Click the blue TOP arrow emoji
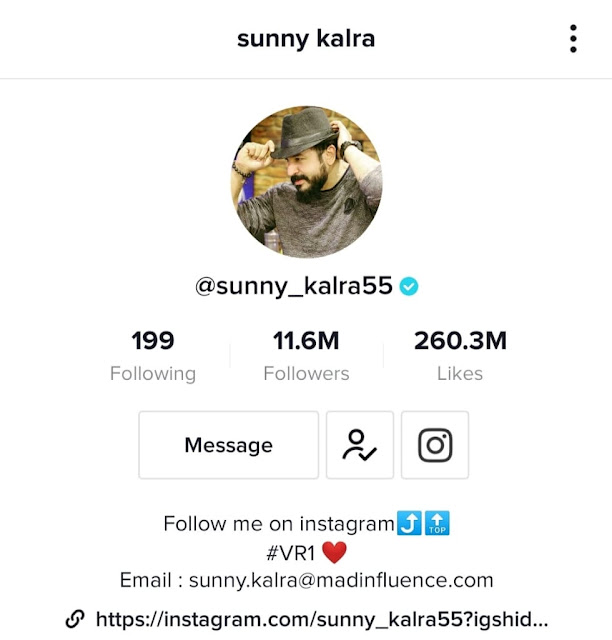Viewport: 612px width, 640px height. 437,523
